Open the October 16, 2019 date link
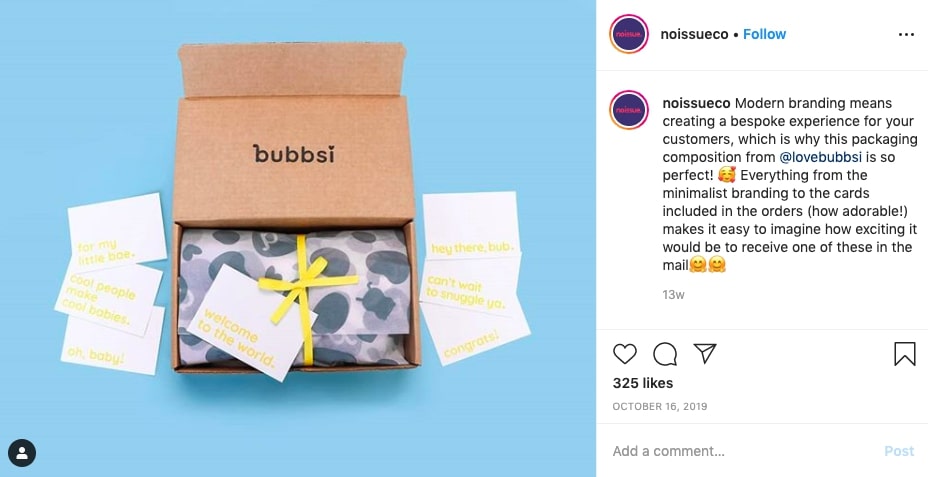Image resolution: width=928 pixels, height=477 pixels. 659,407
